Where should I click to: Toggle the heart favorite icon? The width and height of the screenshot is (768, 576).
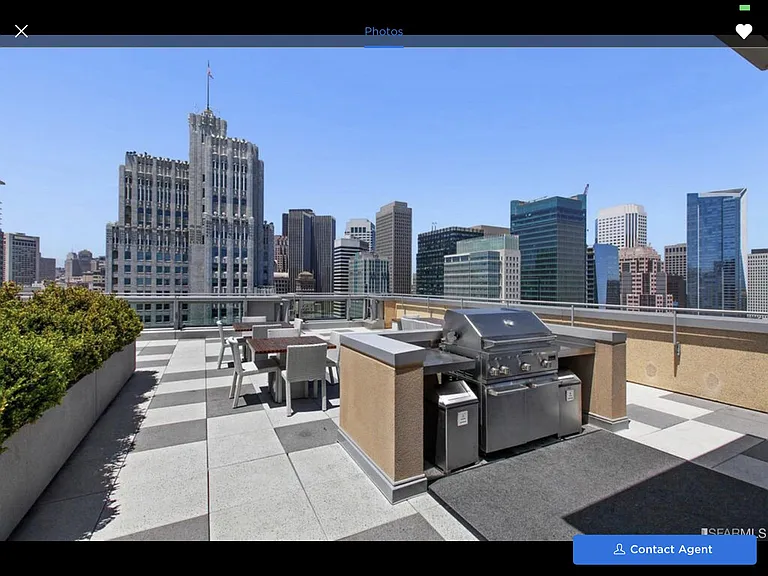[744, 31]
